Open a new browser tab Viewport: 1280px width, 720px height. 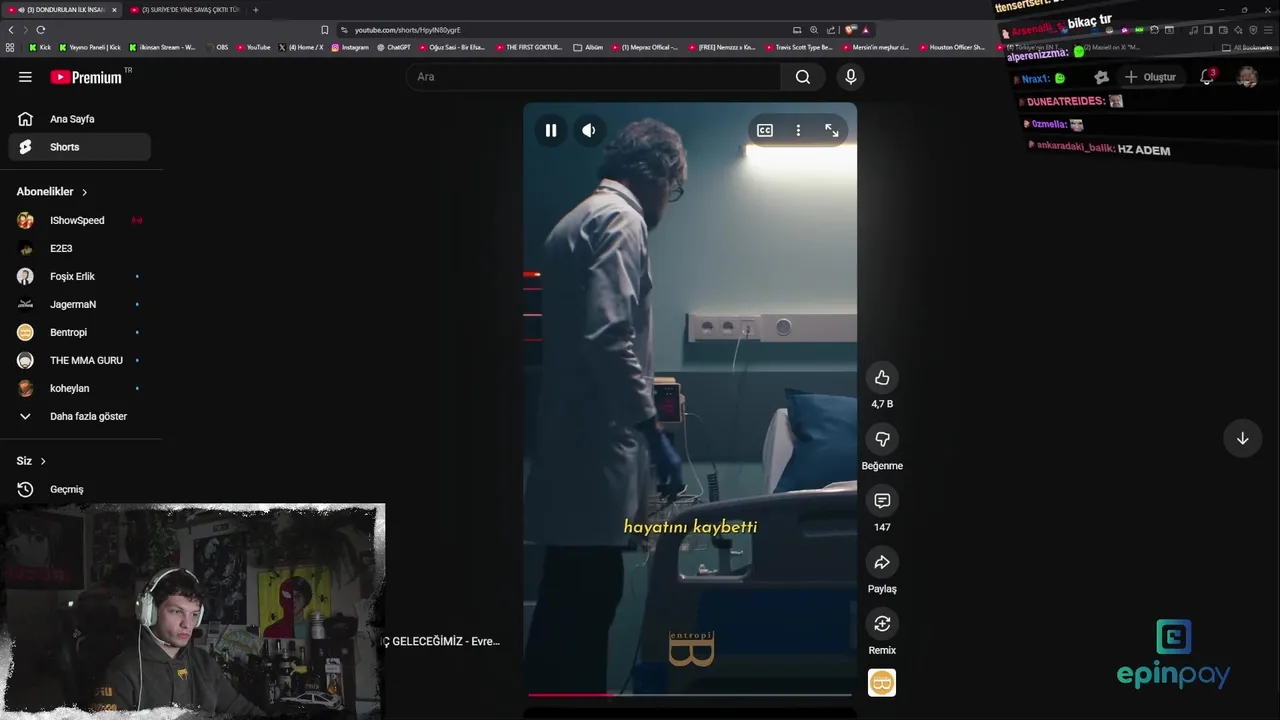pos(255,10)
